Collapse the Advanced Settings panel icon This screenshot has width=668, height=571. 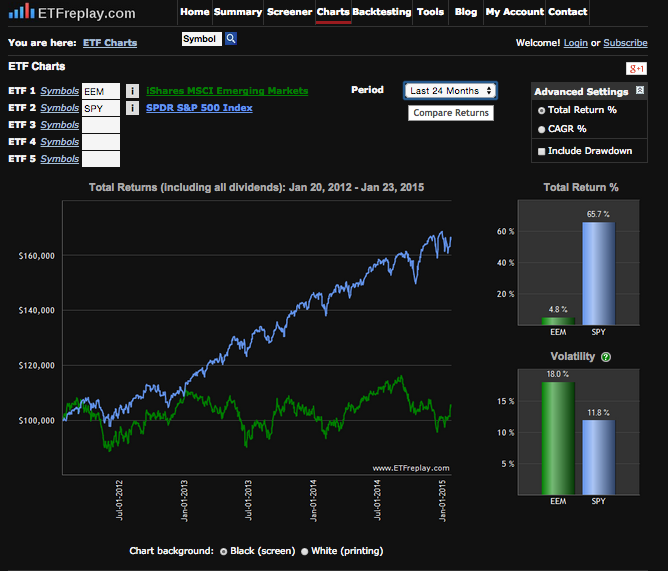click(639, 90)
